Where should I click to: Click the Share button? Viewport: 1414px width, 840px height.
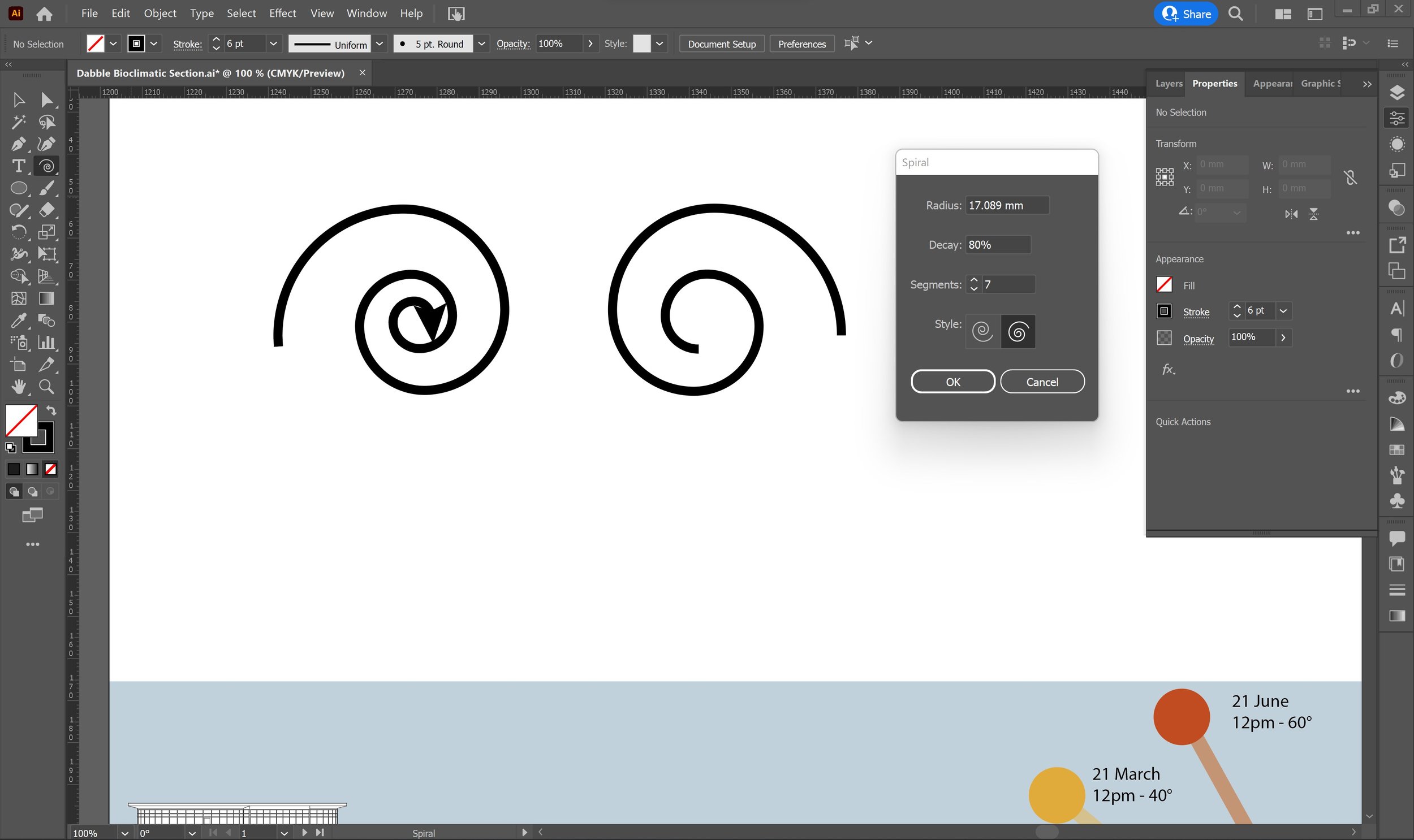[x=1186, y=14]
